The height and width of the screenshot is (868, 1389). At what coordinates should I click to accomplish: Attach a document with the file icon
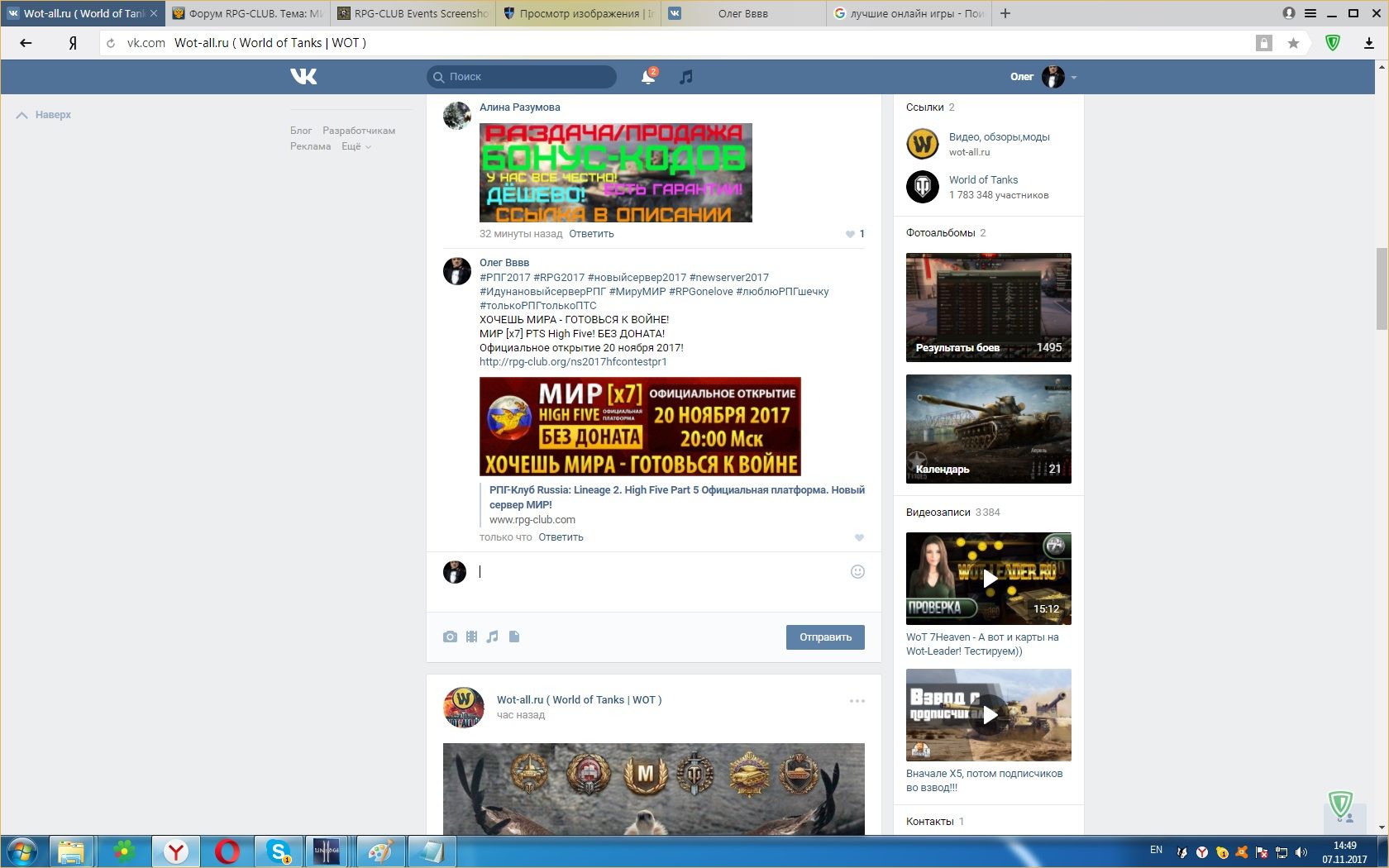tap(514, 637)
